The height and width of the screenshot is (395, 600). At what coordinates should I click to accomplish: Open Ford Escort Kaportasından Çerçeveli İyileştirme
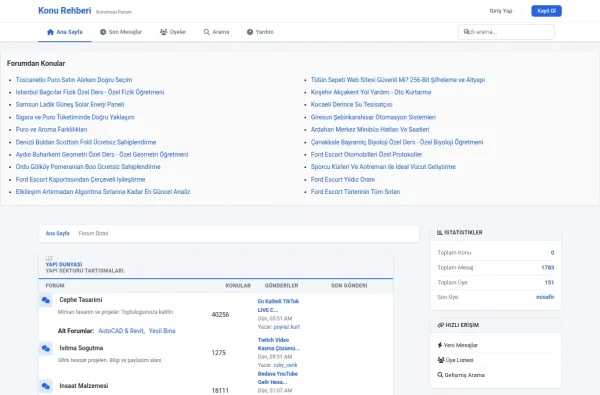coord(80,180)
